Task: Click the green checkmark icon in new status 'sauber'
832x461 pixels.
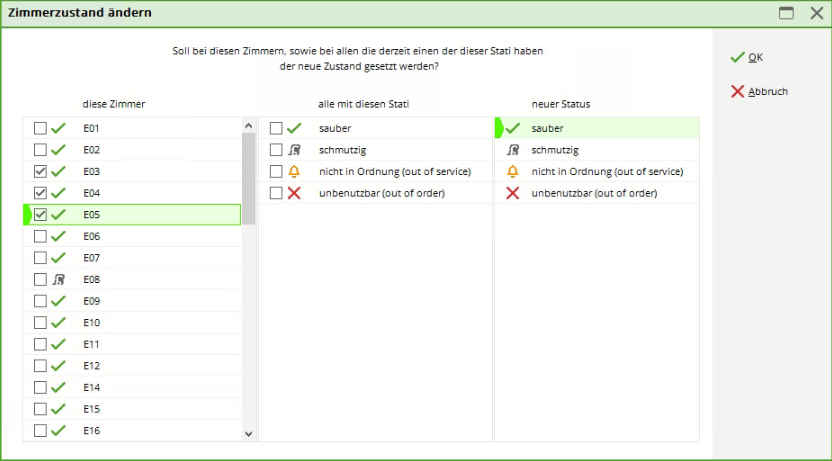Action: coord(513,128)
